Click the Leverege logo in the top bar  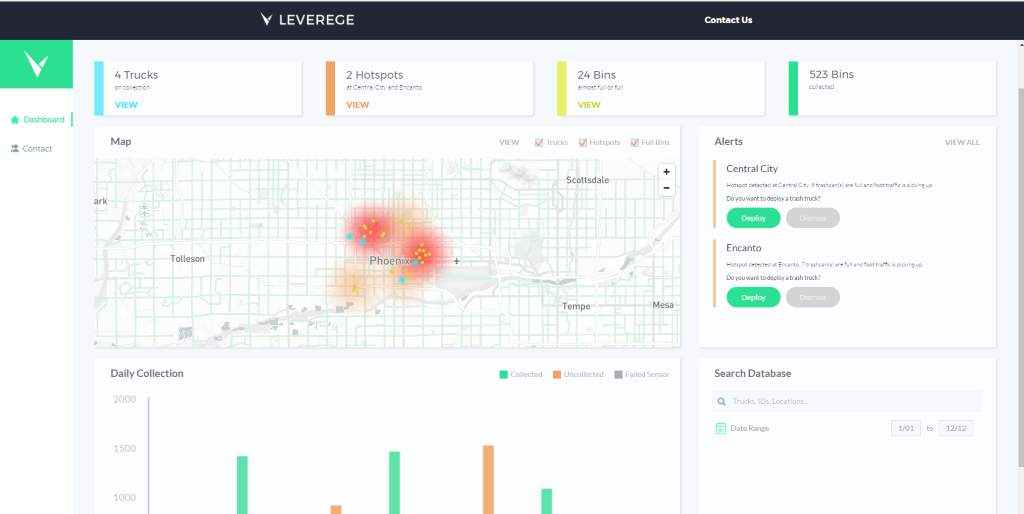pyautogui.click(x=307, y=20)
